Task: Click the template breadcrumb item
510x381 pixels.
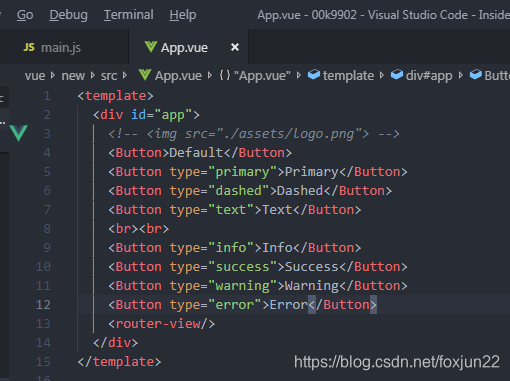Action: [348, 76]
